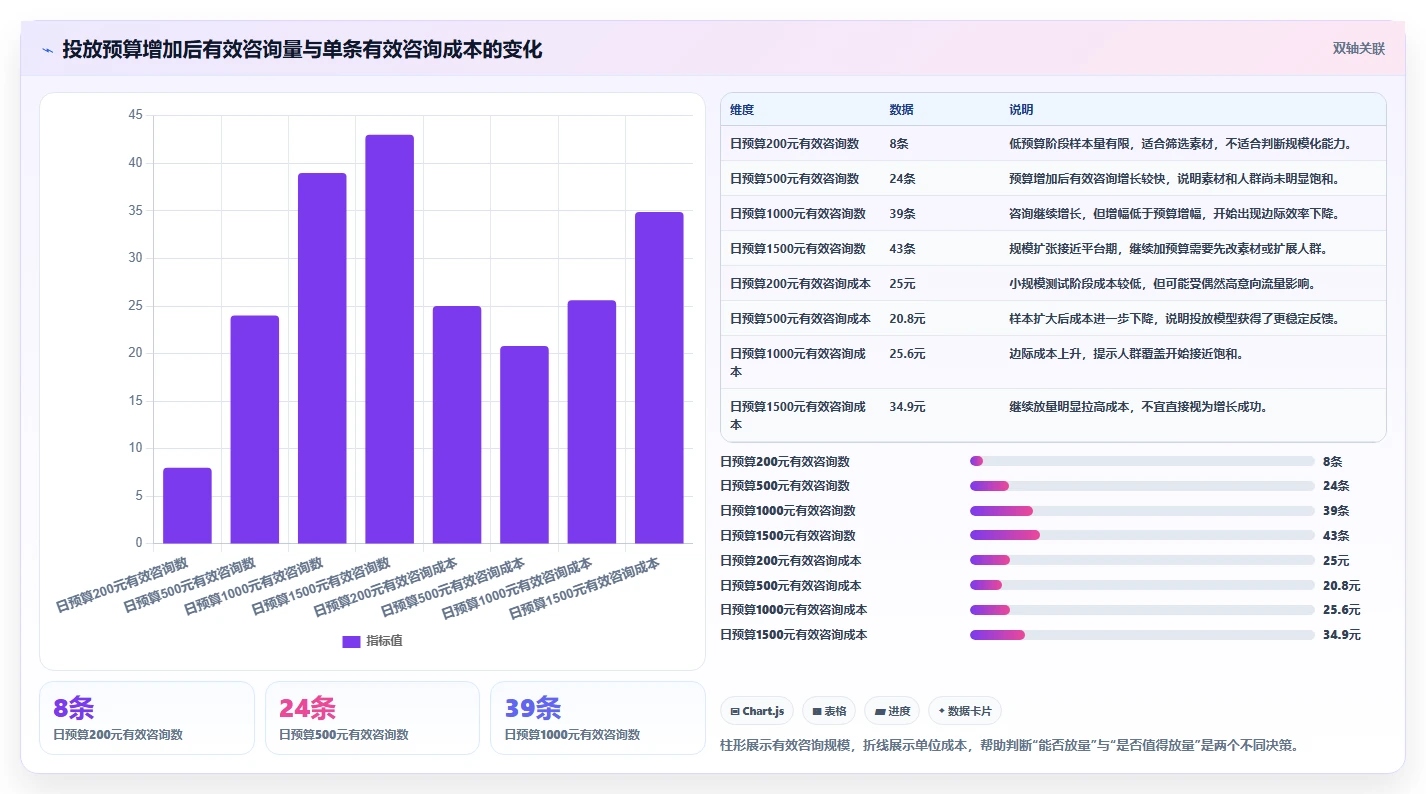Open the 24条 data card
This screenshot has width=1426, height=794.
tap(372, 718)
